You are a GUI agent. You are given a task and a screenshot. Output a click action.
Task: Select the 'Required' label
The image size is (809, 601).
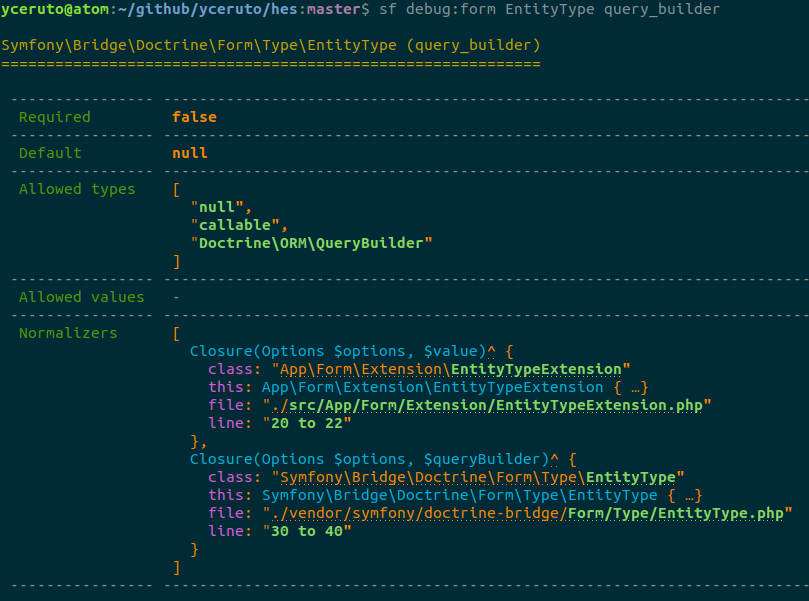[x=55, y=117]
